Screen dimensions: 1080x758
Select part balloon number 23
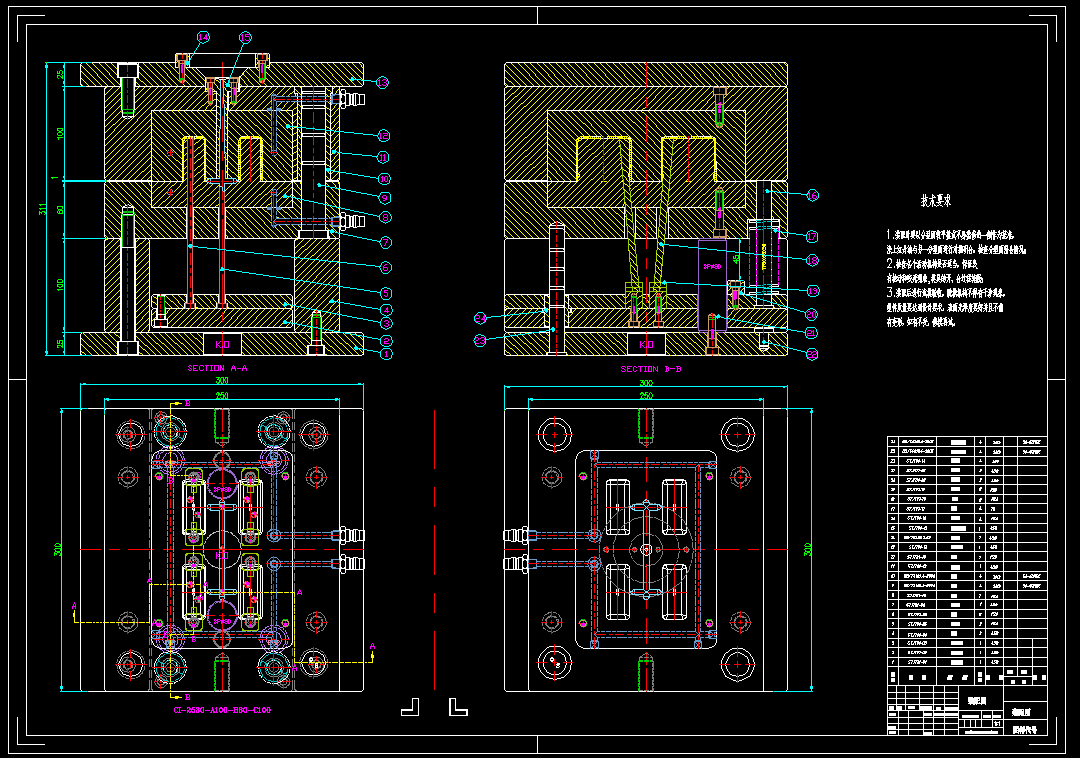click(480, 340)
